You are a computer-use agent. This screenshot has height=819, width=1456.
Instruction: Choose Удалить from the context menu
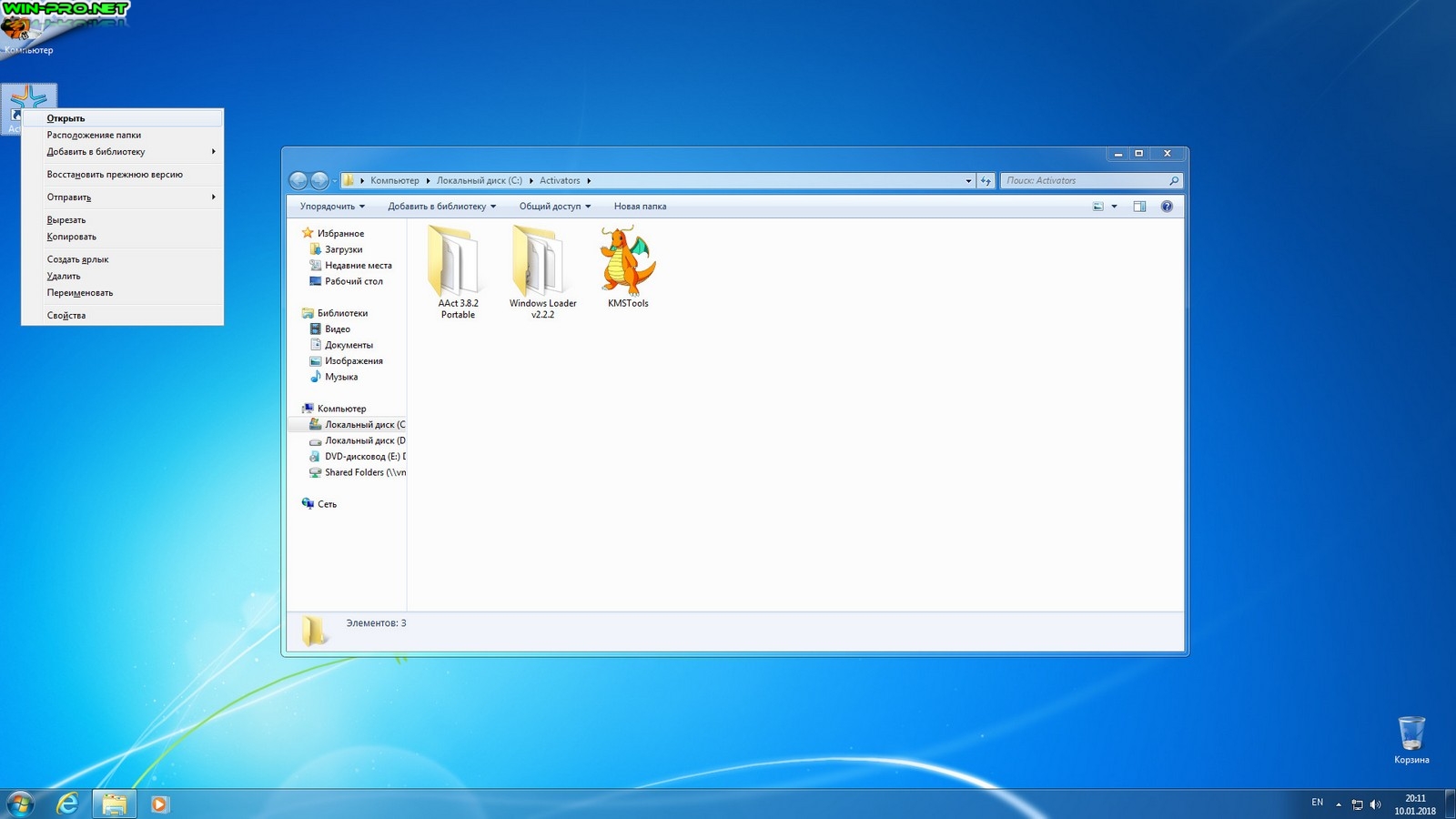point(123,276)
